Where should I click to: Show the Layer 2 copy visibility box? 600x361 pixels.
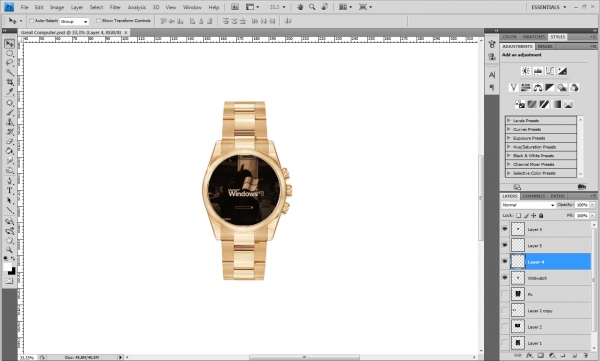coord(505,310)
